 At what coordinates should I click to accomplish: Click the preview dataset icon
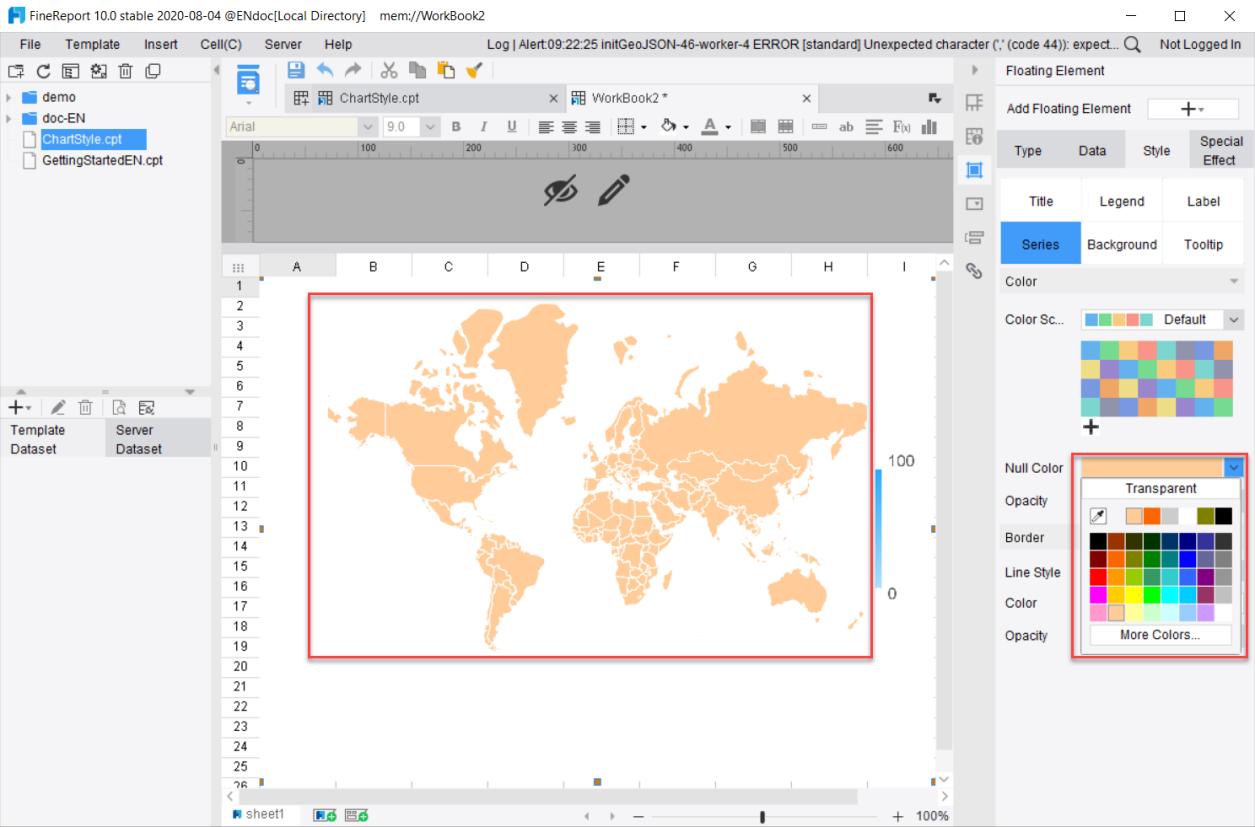(x=119, y=407)
